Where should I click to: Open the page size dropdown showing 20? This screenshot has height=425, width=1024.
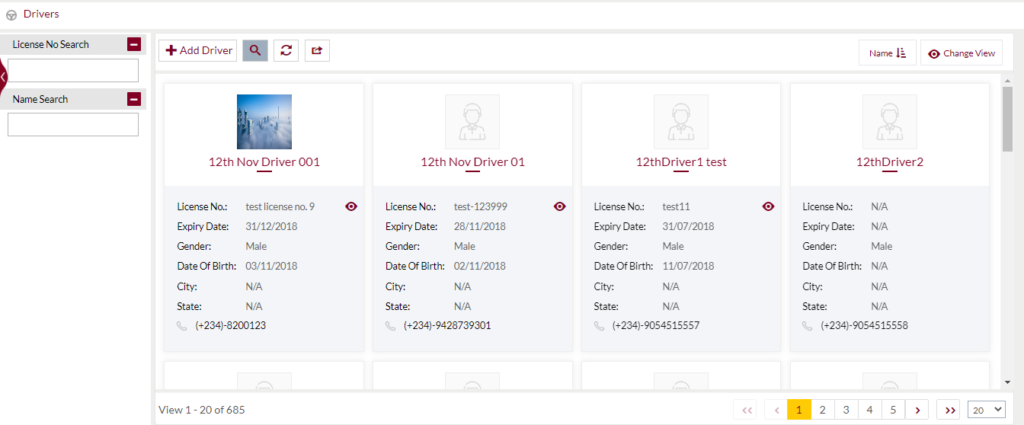coord(986,410)
